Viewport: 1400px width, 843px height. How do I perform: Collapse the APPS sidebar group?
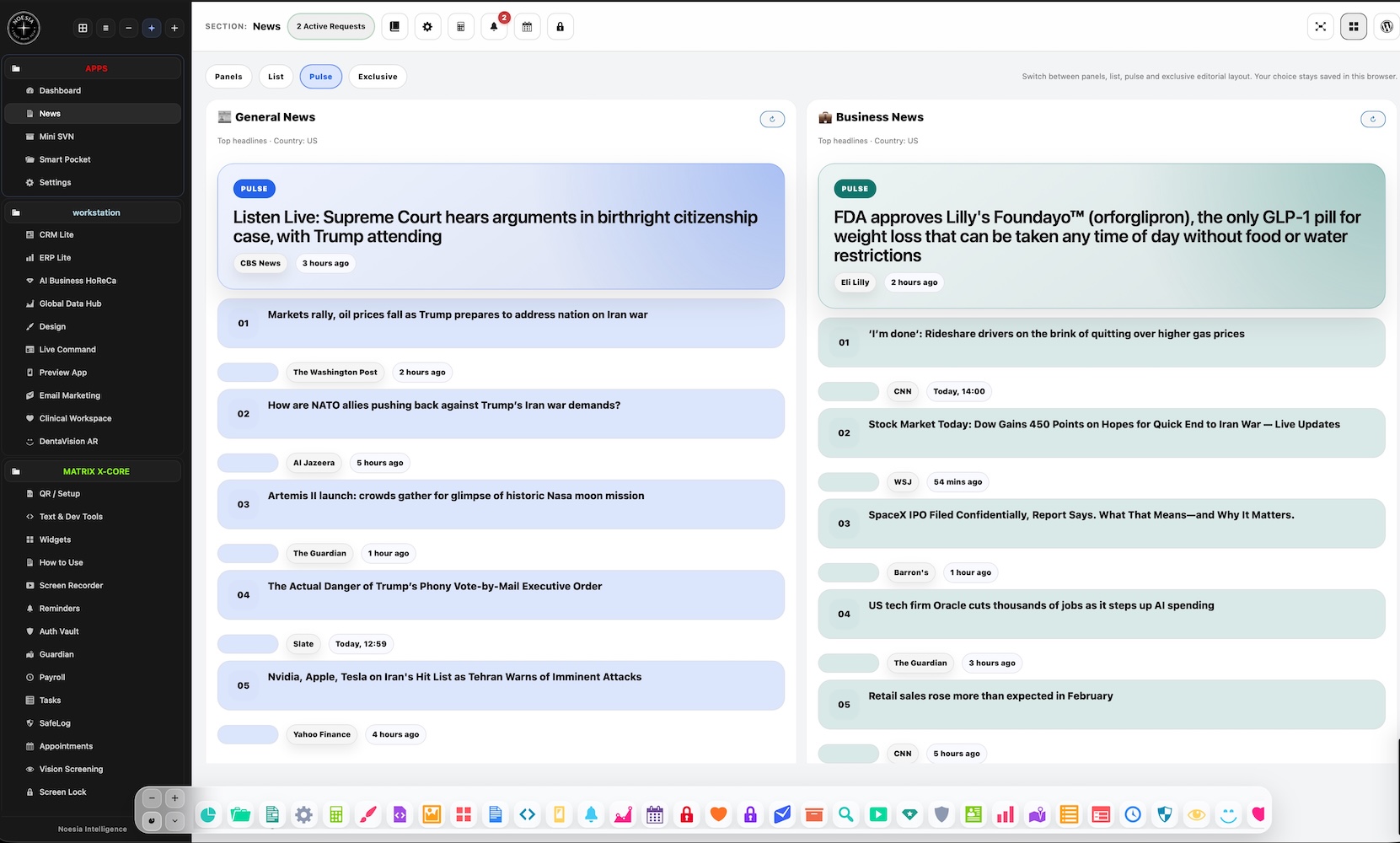pyautogui.click(x=94, y=68)
